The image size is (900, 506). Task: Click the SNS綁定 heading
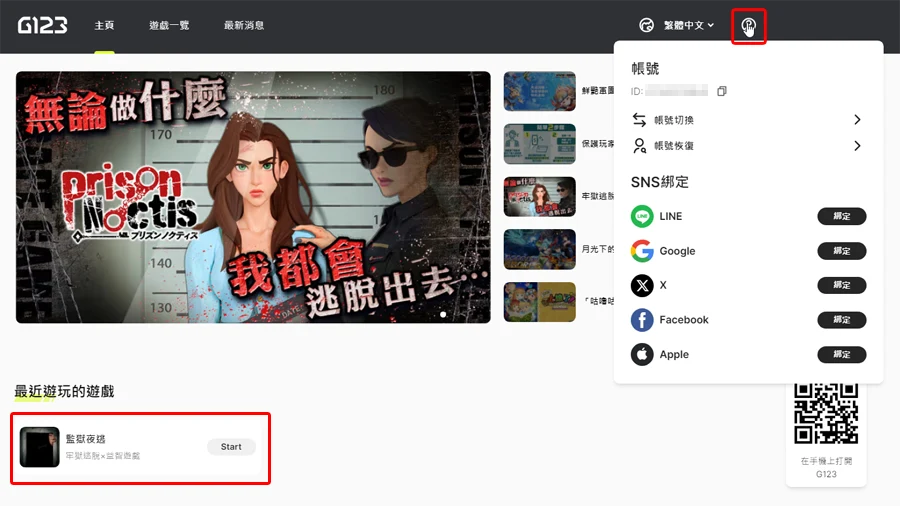pyautogui.click(x=660, y=182)
